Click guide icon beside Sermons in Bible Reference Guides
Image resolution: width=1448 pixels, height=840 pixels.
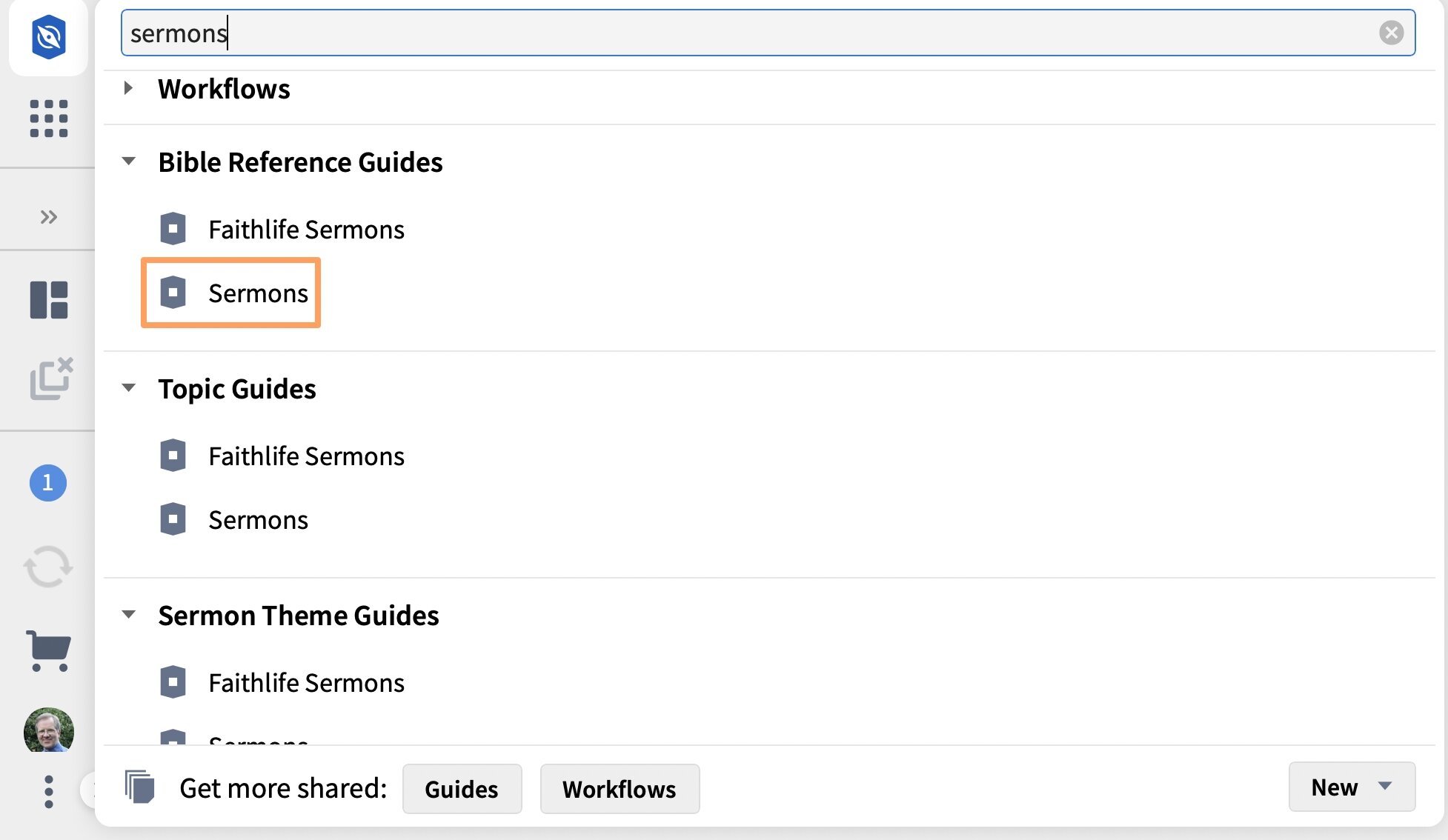pyautogui.click(x=173, y=293)
